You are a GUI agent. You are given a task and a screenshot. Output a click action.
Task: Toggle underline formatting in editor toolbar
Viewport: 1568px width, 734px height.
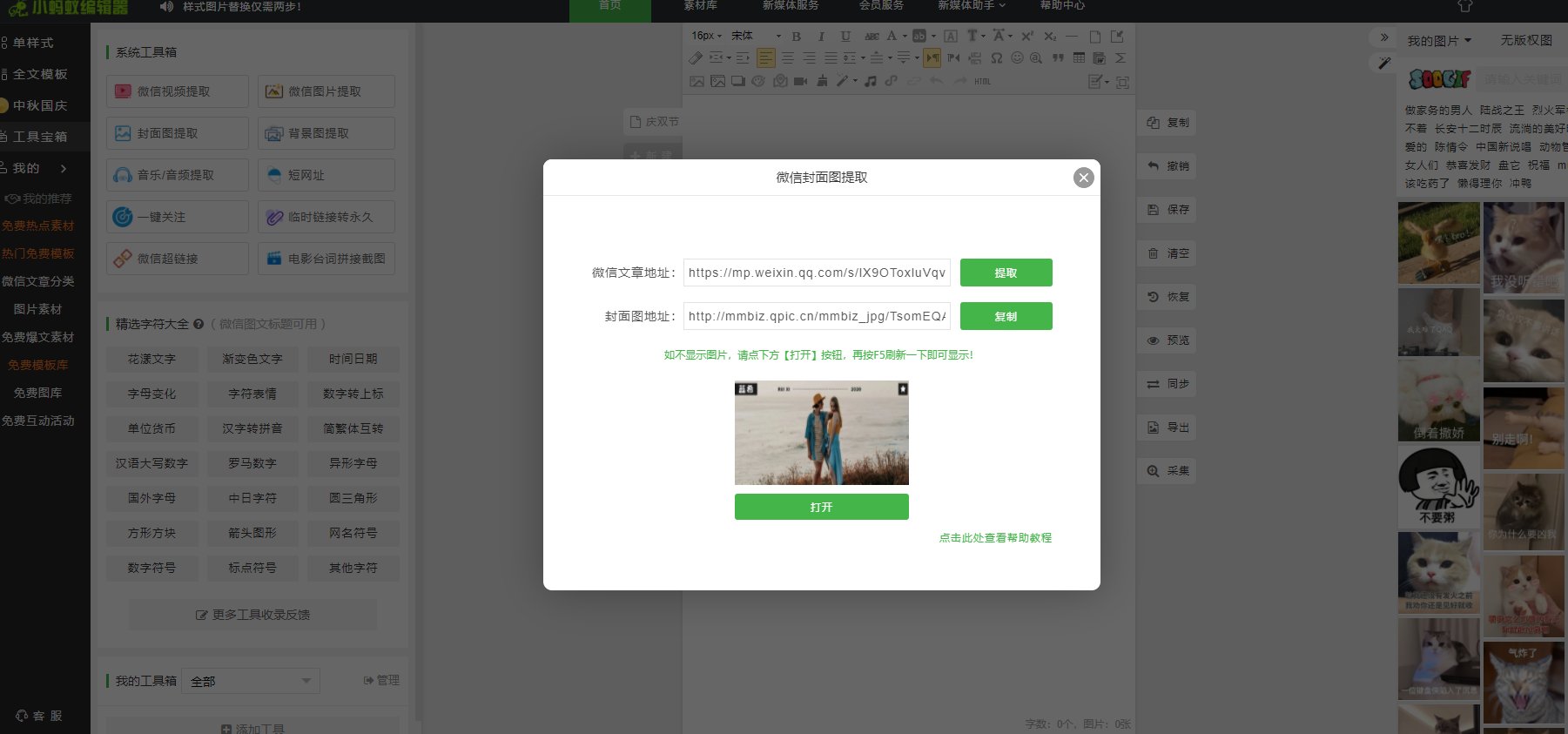point(845,36)
